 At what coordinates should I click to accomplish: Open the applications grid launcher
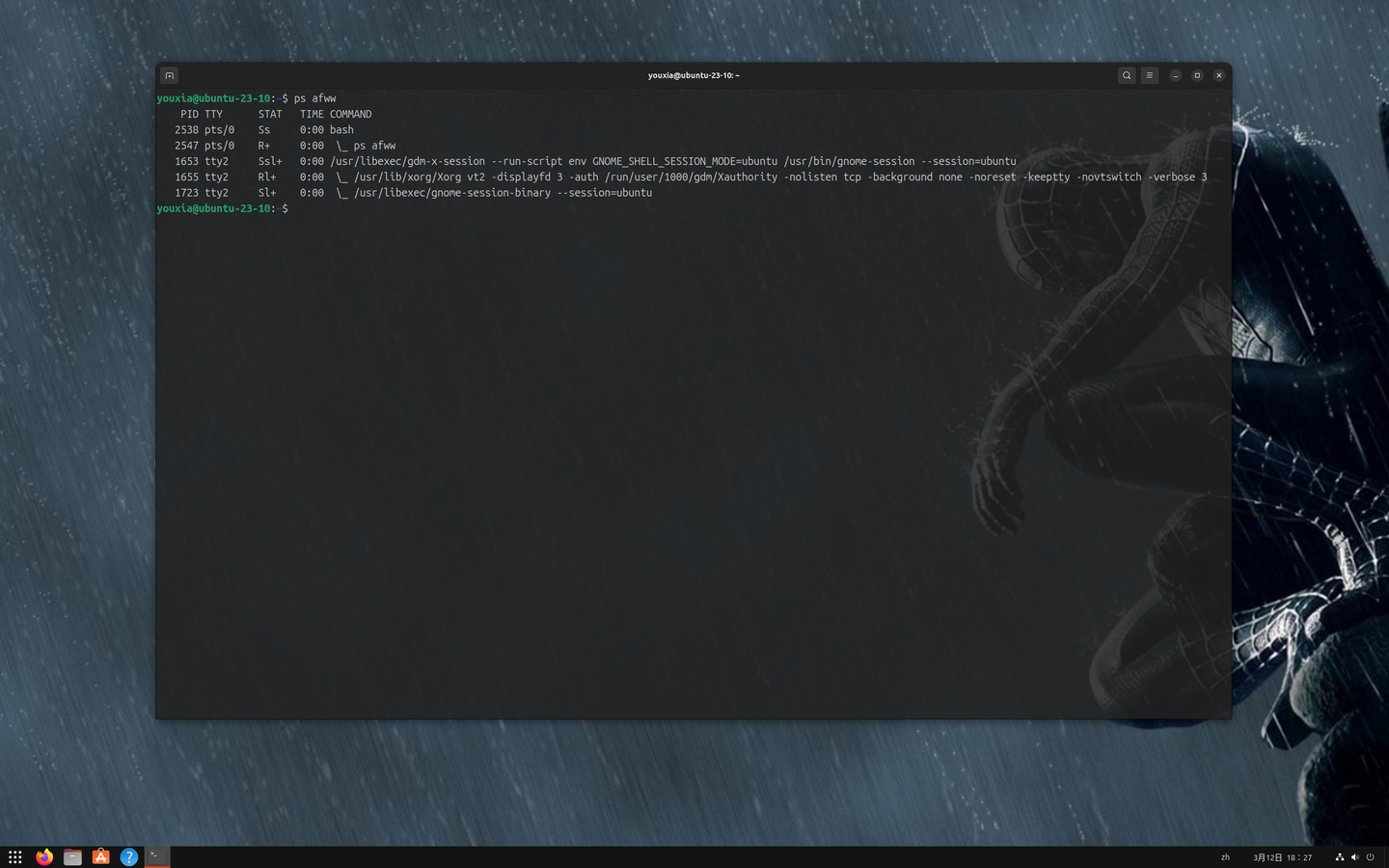[x=14, y=856]
